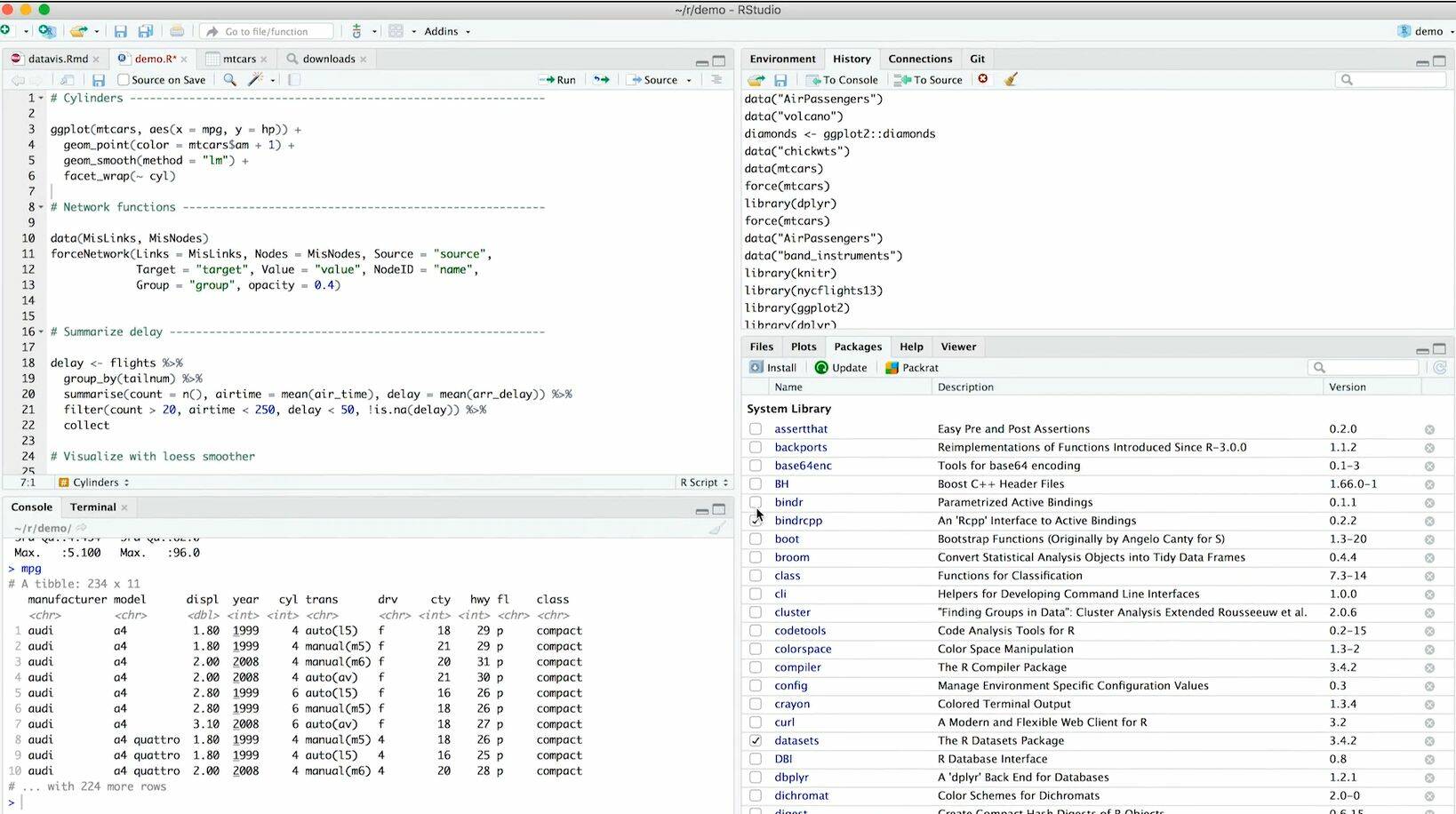Expand the Source button dropdown arrow
The width and height of the screenshot is (1456, 814).
click(x=689, y=80)
